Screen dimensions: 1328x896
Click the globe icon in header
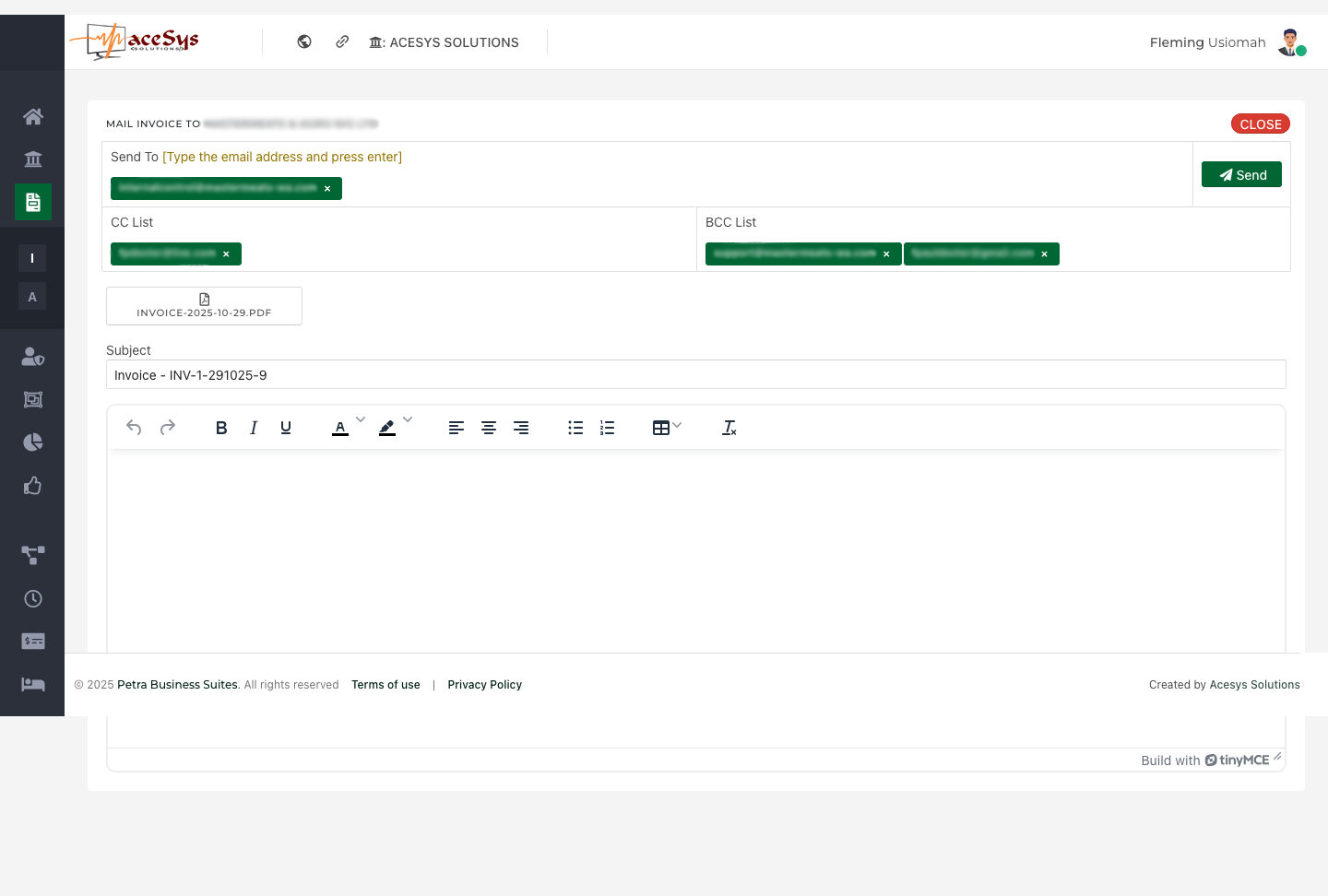tap(304, 41)
